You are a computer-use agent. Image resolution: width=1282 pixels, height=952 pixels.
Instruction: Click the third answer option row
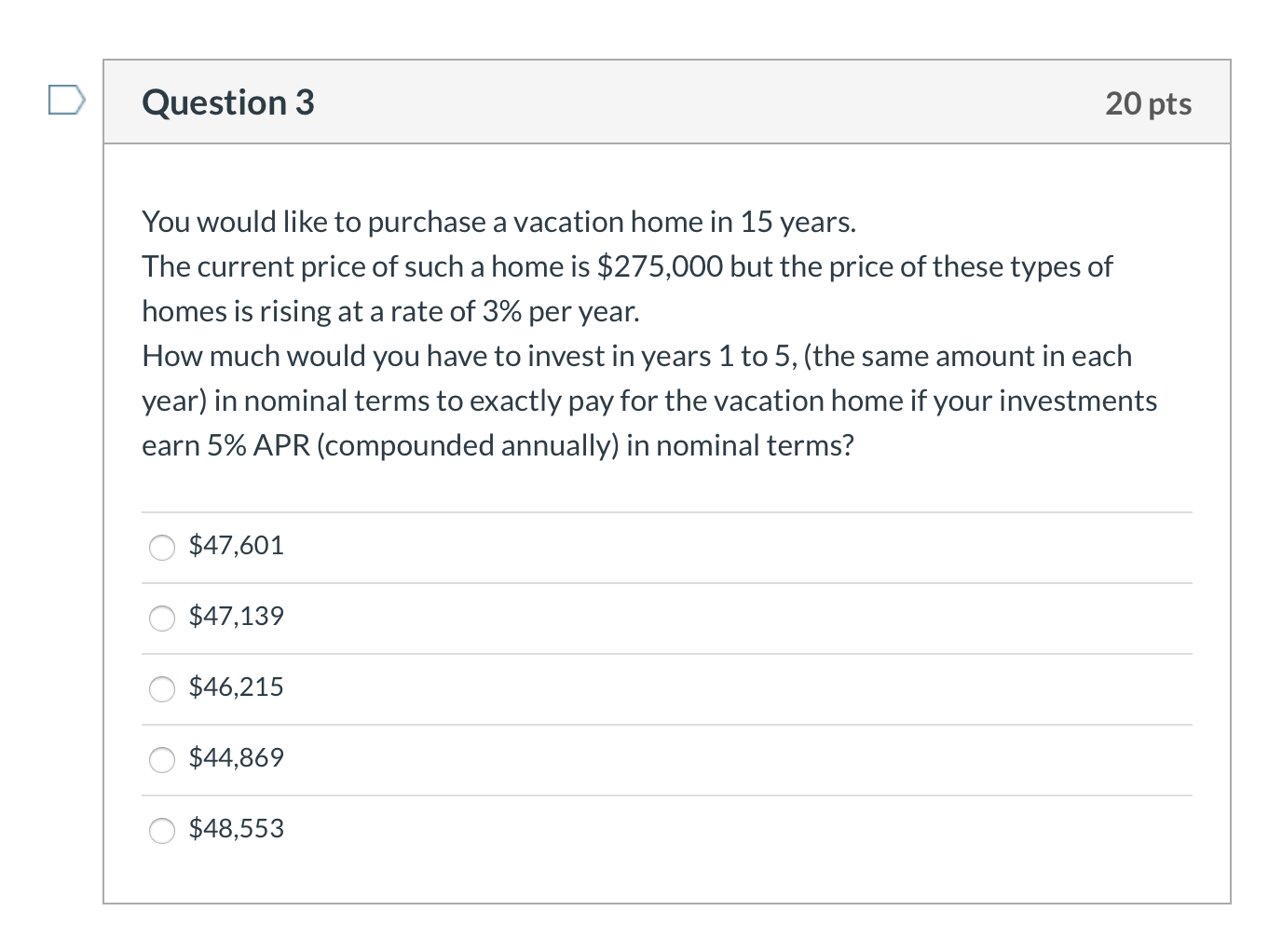[x=666, y=689]
